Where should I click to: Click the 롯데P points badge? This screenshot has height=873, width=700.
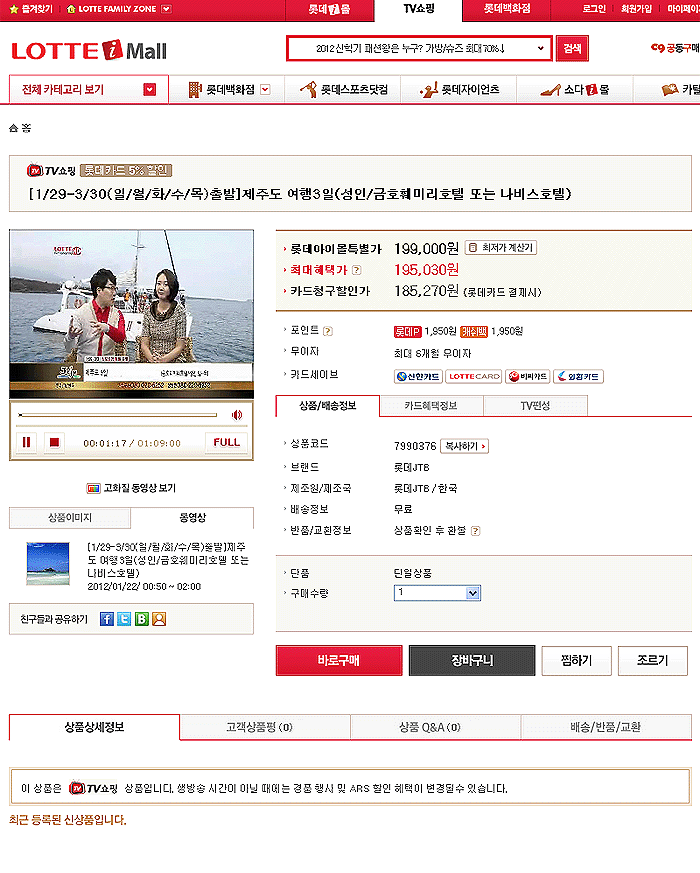pos(407,332)
